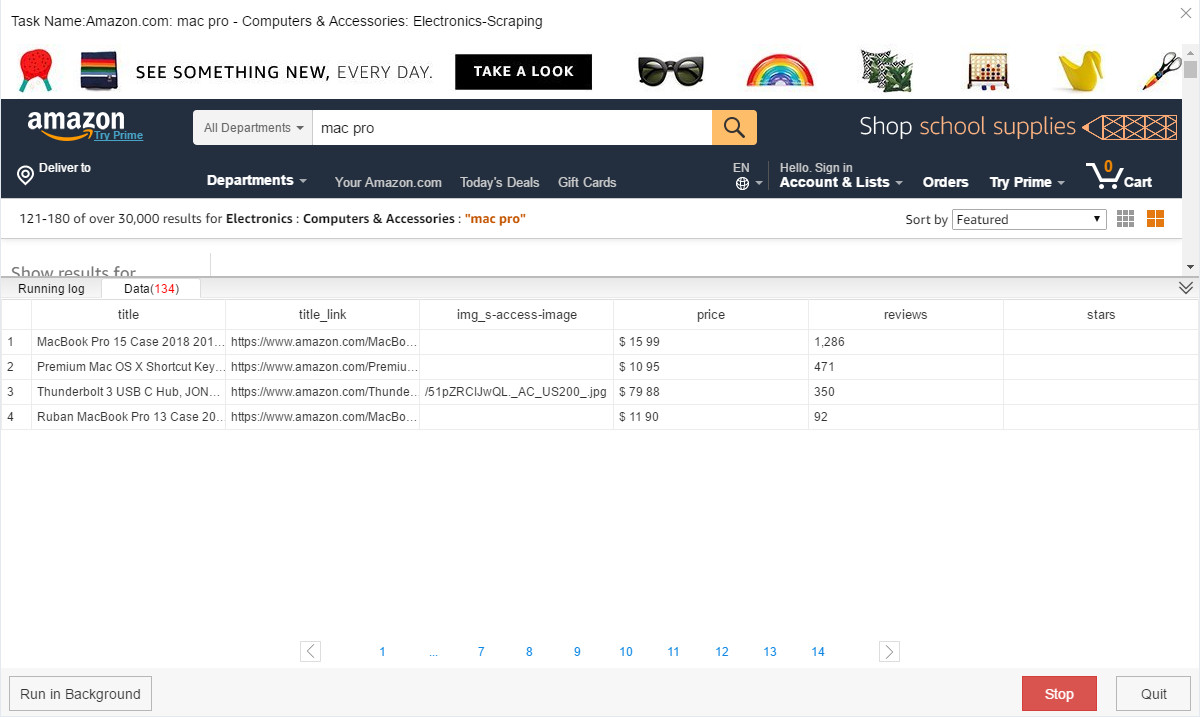The image size is (1200, 717).
Task: Select the MacBook Pro 15 Case title cell
Action: (128, 342)
